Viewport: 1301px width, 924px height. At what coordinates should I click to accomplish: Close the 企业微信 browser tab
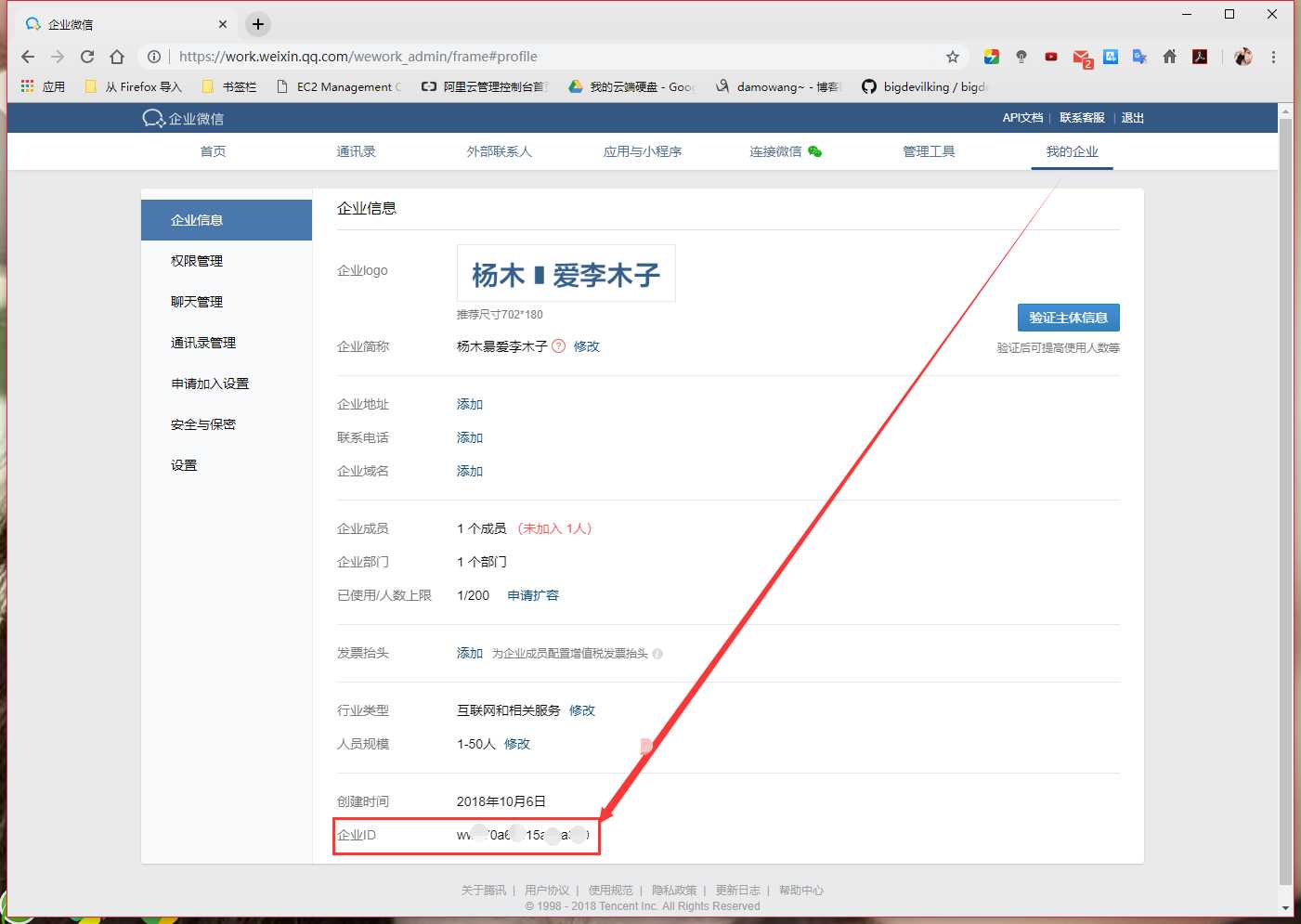point(223,24)
